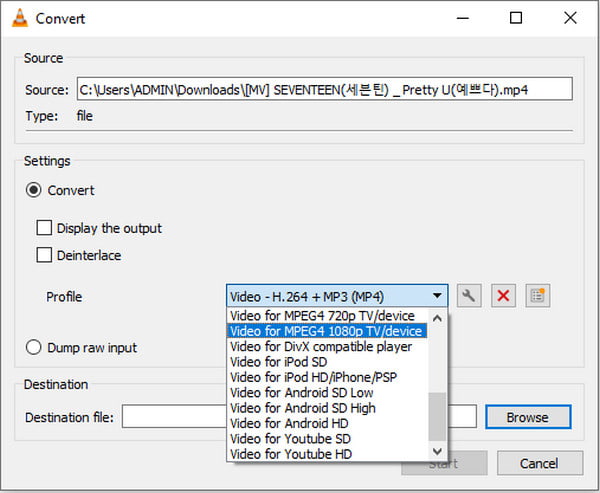Click the create new profile icon
The height and width of the screenshot is (493, 600).
538,296
